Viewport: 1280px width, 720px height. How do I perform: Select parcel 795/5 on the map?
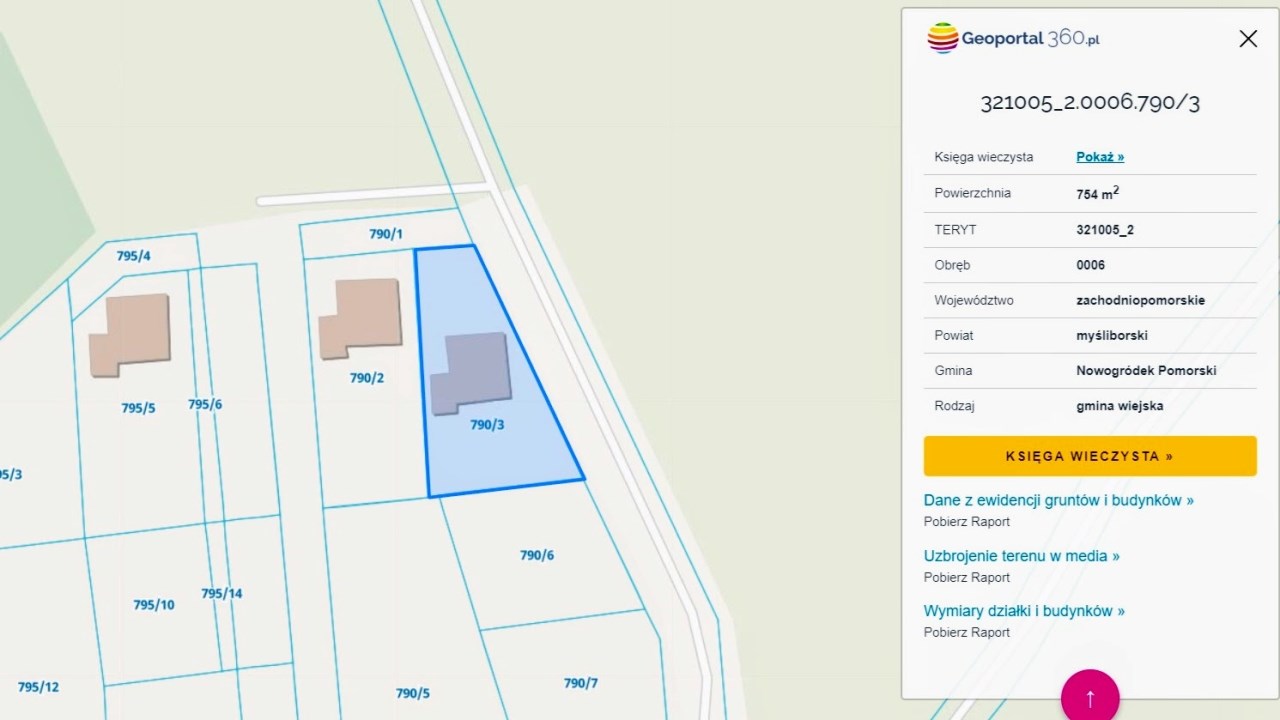(x=138, y=408)
